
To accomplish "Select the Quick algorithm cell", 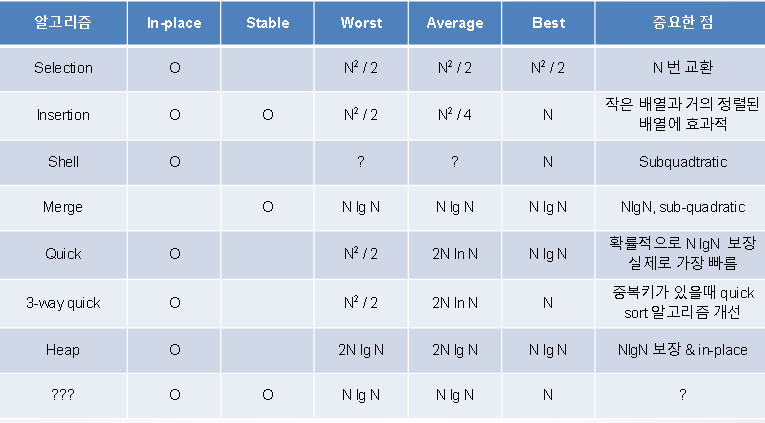I will click(x=63, y=254).
